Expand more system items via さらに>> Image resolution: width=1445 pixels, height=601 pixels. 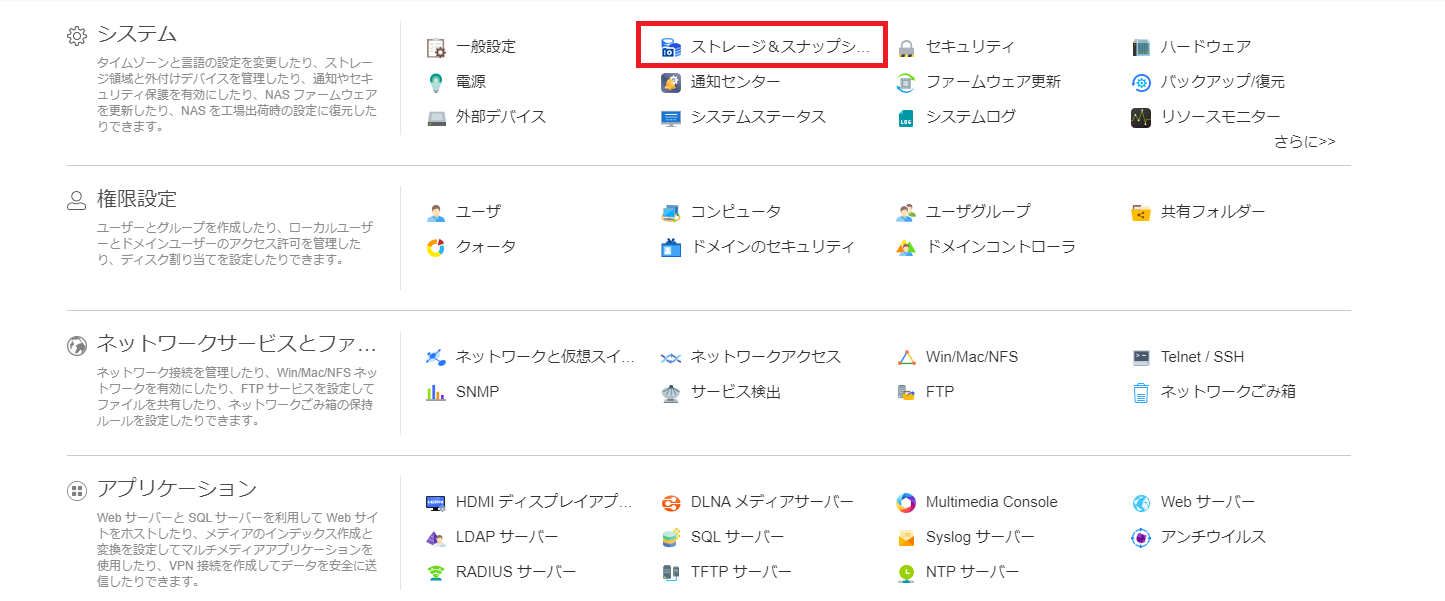(1304, 142)
